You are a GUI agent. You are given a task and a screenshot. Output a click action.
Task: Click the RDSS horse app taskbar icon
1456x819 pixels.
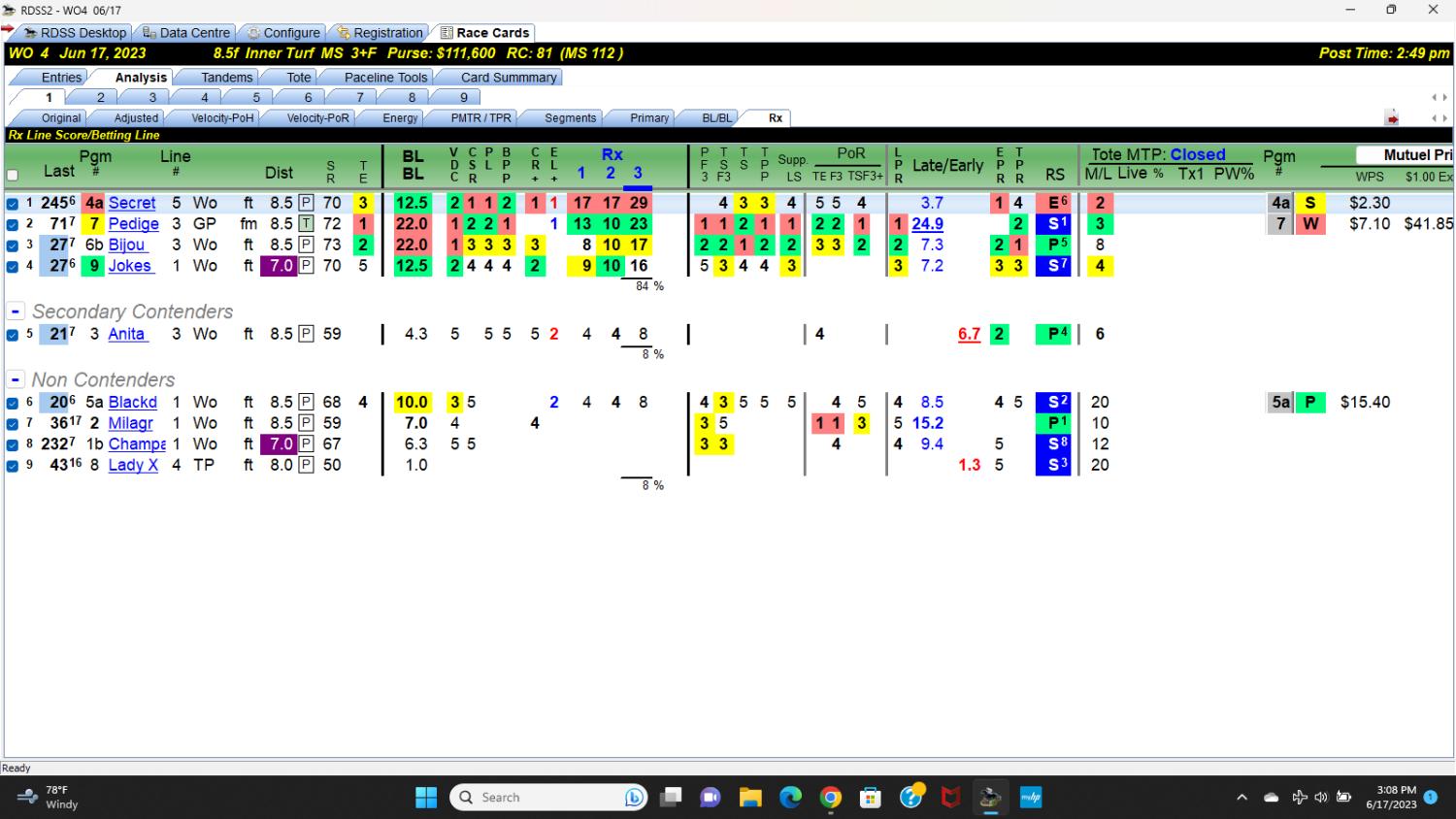click(990, 798)
